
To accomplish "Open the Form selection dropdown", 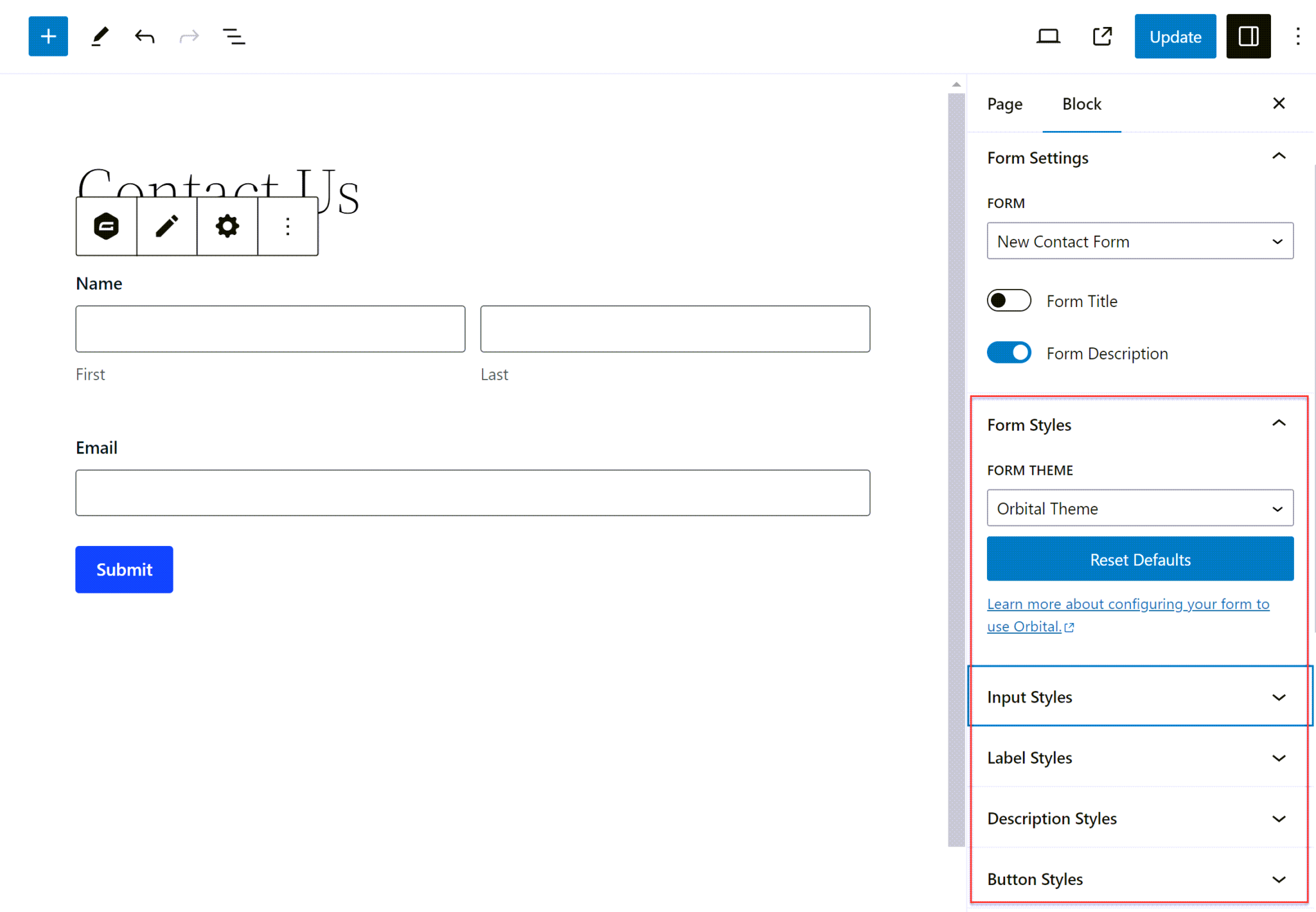I will (x=1139, y=241).
